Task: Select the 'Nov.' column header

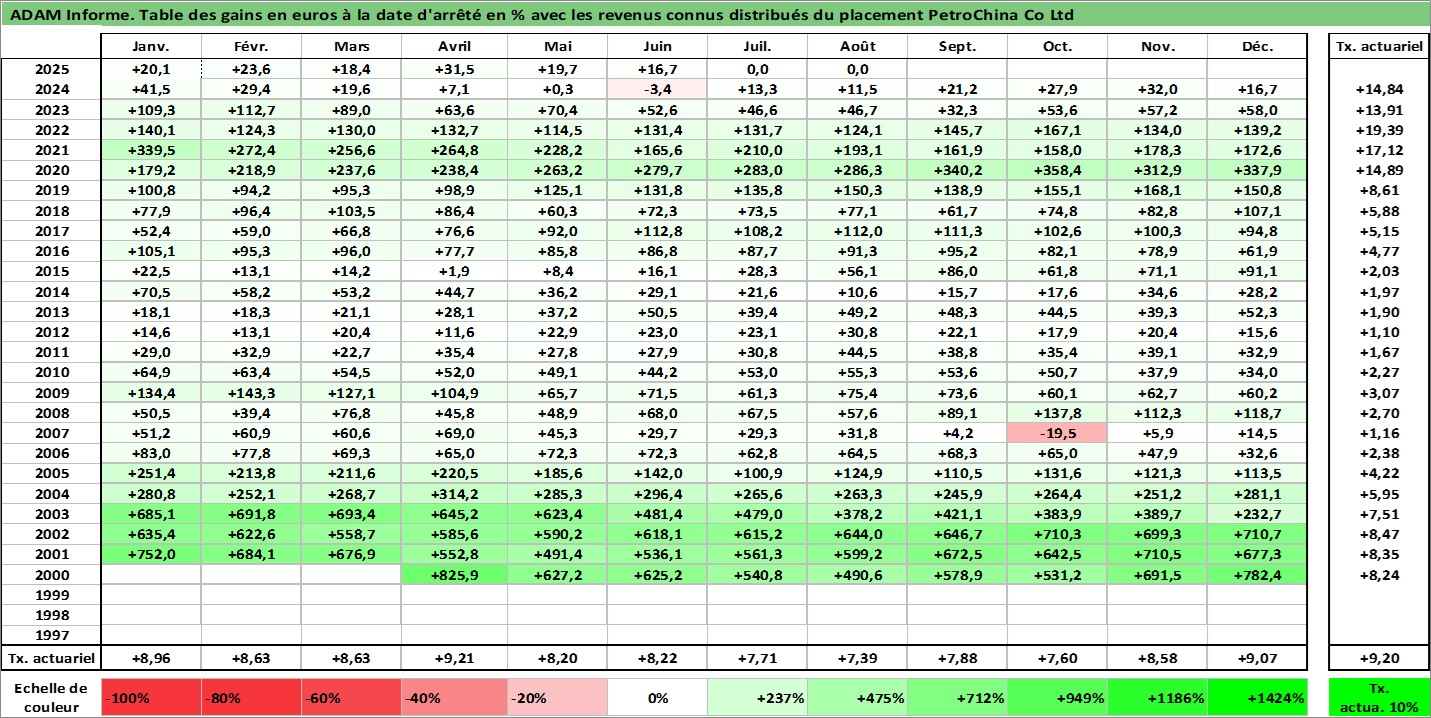Action: pos(1157,47)
